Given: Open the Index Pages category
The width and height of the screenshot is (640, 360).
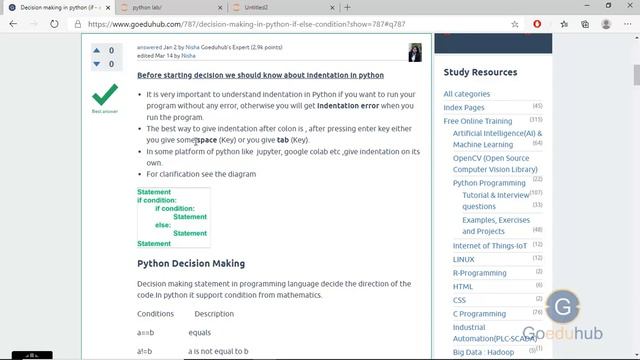Looking at the screenshot, I should (x=464, y=107).
